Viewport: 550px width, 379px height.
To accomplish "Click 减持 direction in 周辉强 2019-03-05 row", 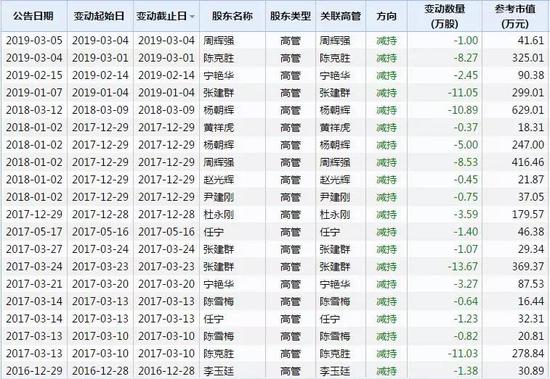I will pos(387,41).
